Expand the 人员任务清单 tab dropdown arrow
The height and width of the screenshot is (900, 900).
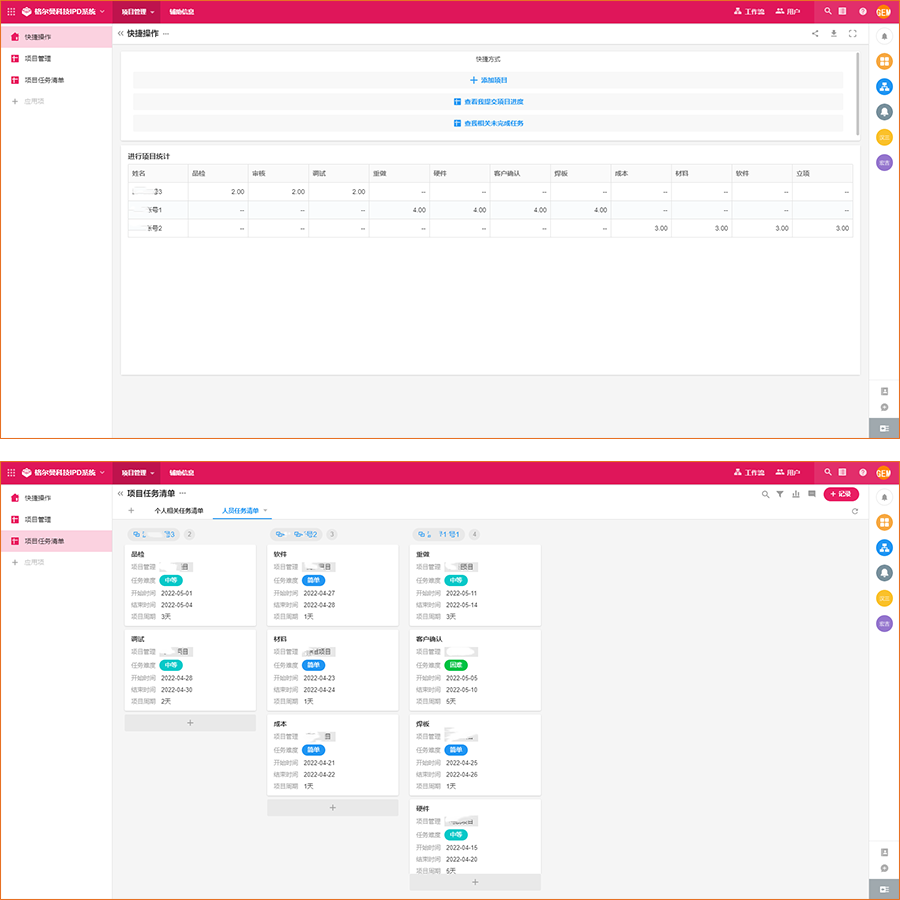coord(265,511)
